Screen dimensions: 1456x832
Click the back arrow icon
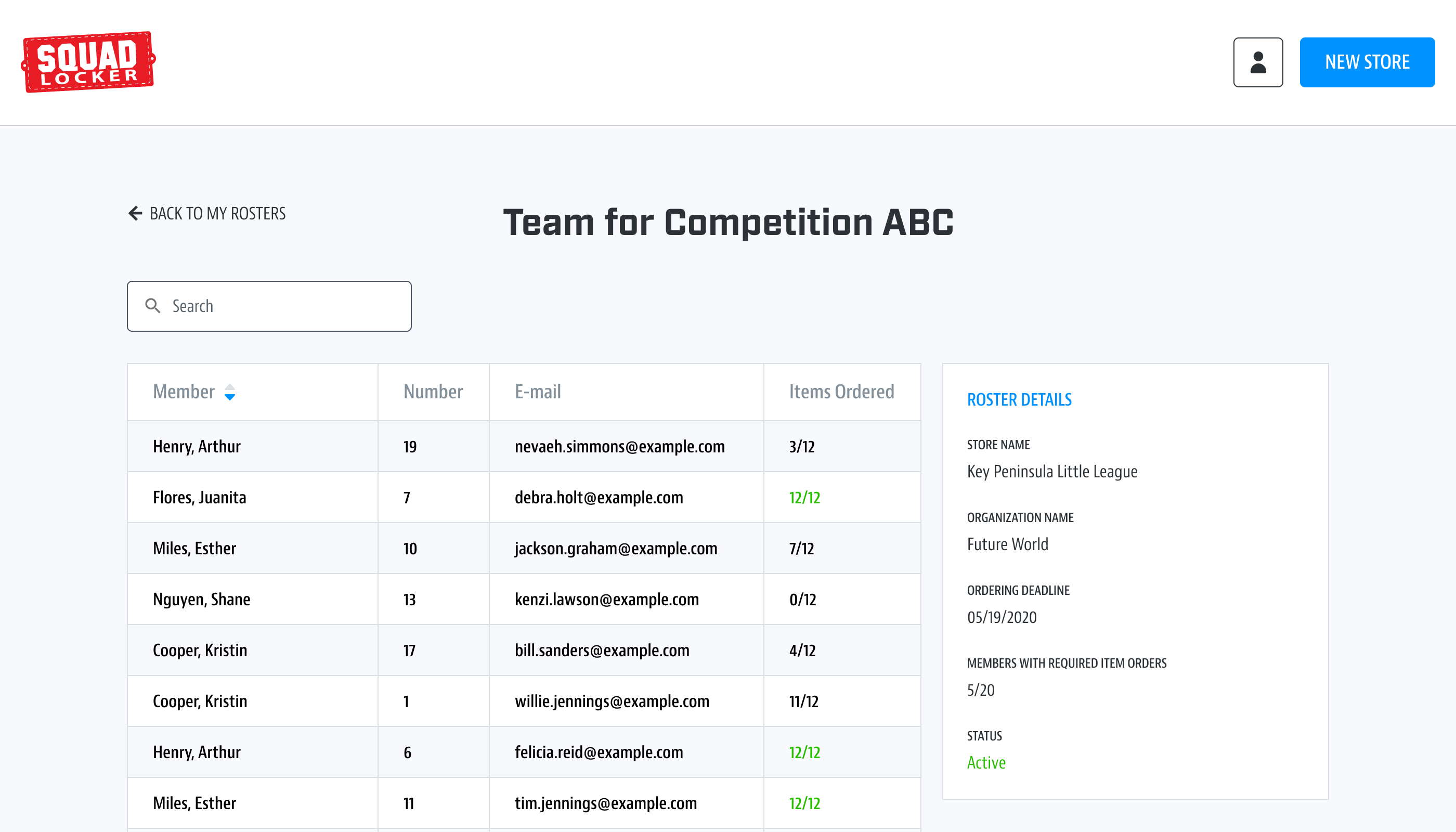135,213
